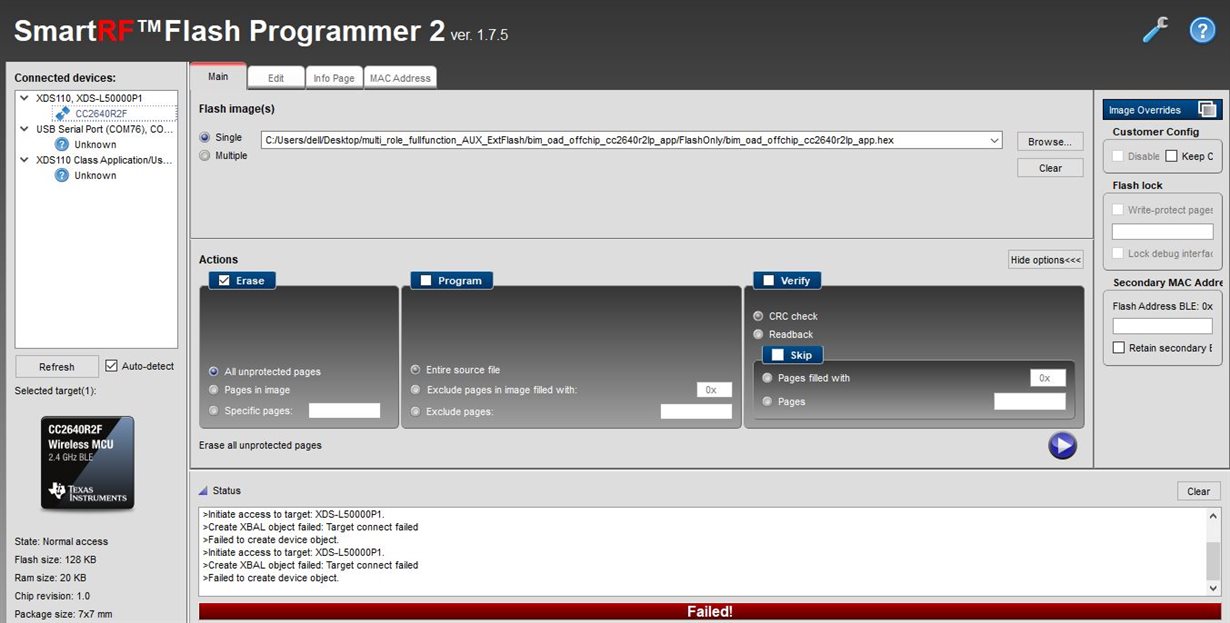This screenshot has height=623, width=1230.
Task: Click Hide options<<< button
Action: coord(1046,260)
